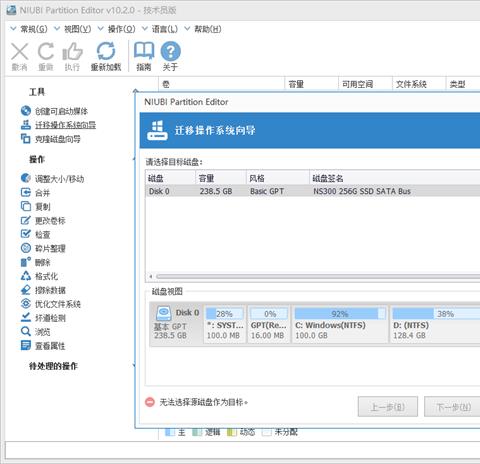The width and height of the screenshot is (480, 464).
Task: Click the 逻辑 (logical) legend color swatch
Action: [197, 432]
